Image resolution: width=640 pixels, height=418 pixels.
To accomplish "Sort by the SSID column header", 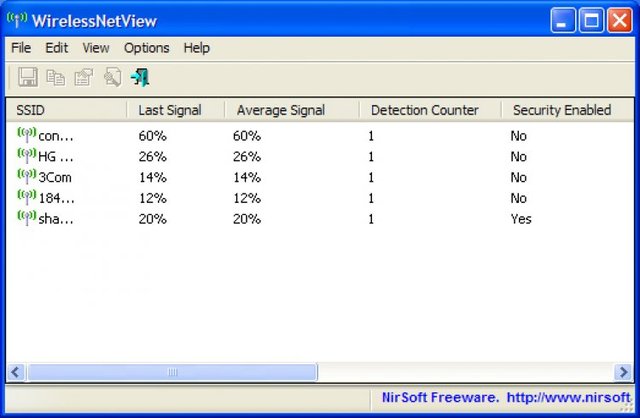I will click(67, 110).
